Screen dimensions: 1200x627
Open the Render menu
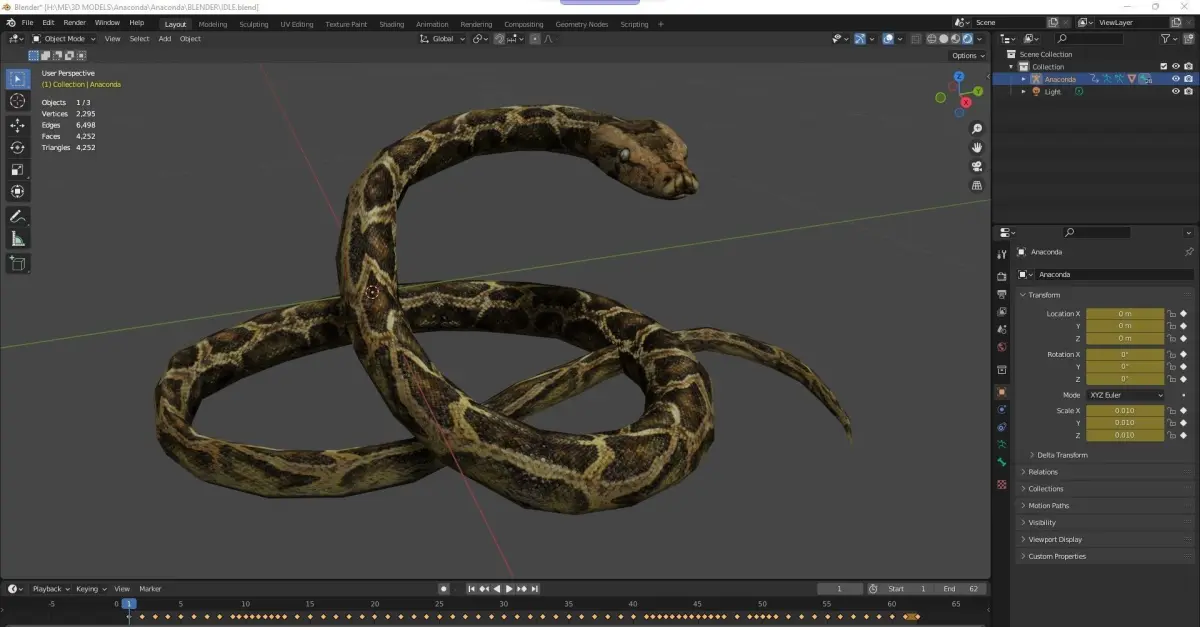(75, 22)
